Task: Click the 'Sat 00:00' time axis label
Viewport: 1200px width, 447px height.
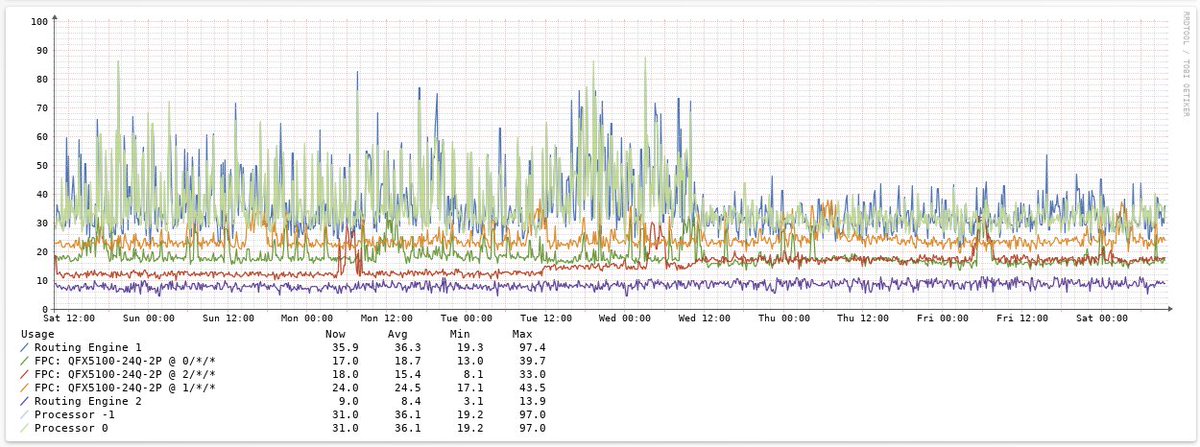Action: pos(1100,319)
